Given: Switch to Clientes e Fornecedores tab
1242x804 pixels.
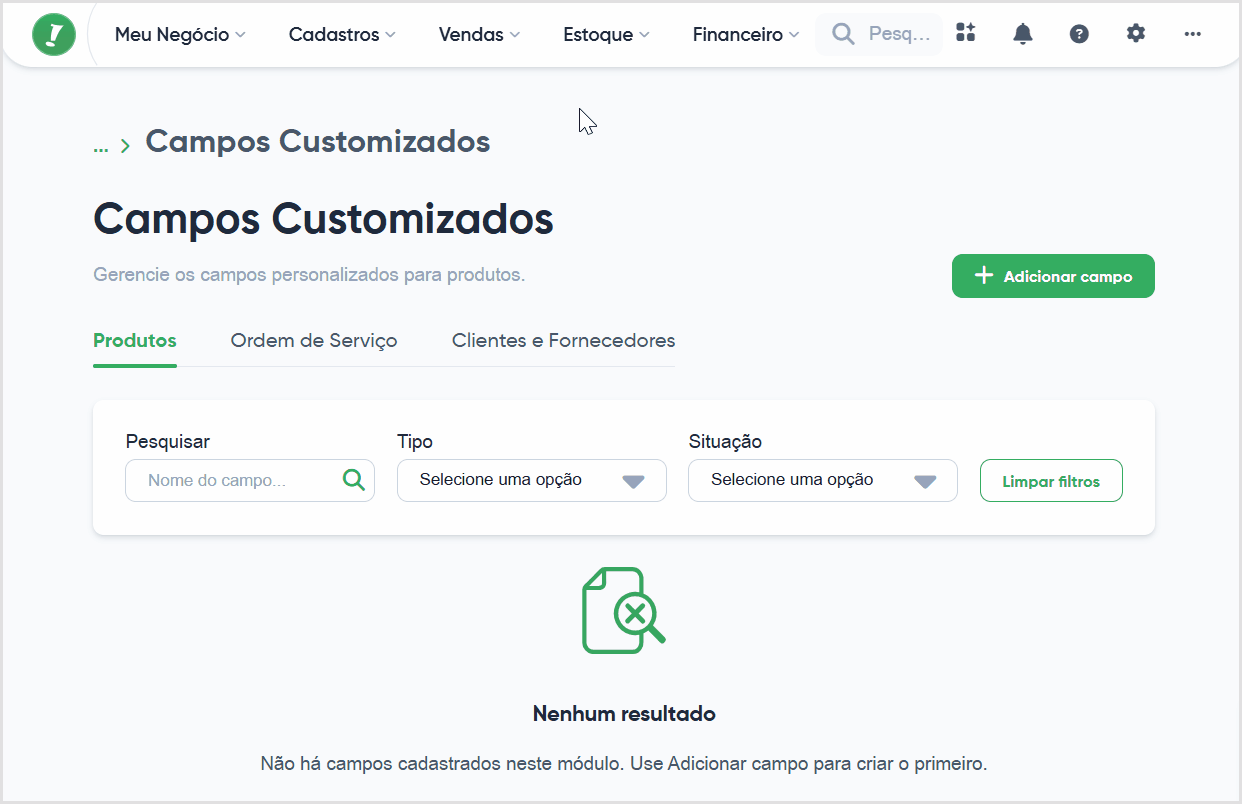Looking at the screenshot, I should point(563,341).
